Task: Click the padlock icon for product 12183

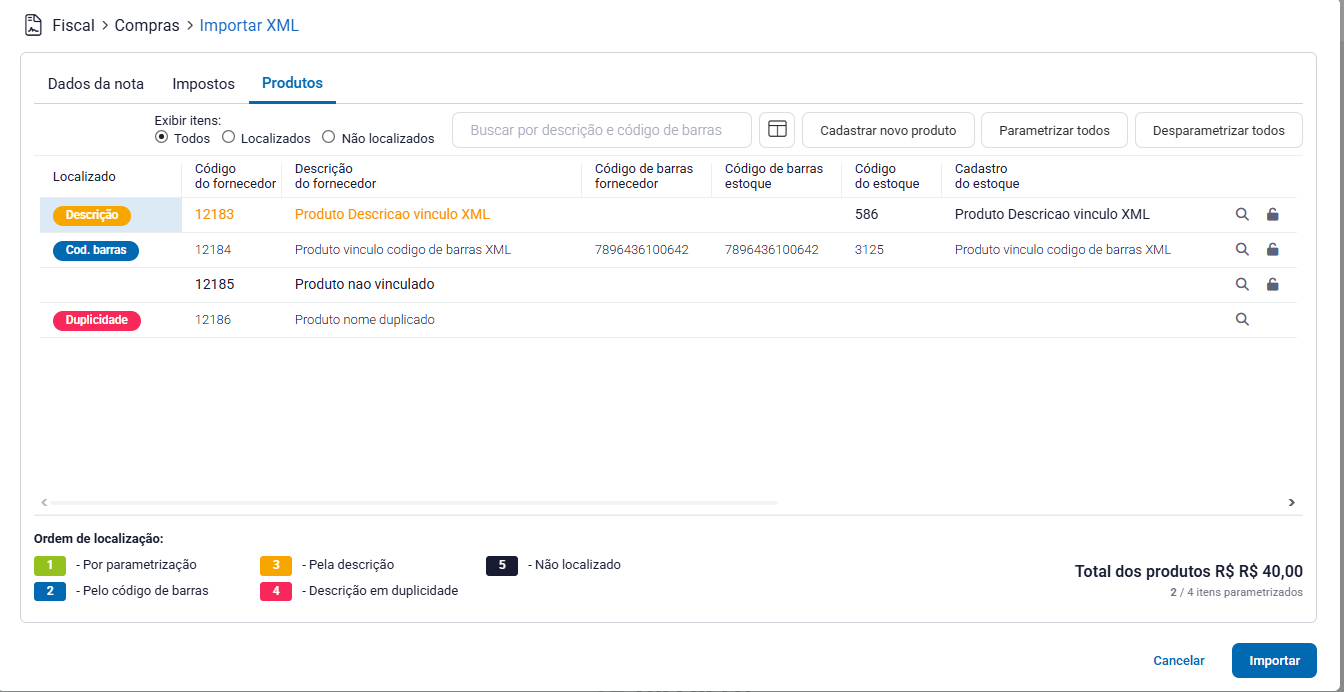Action: (x=1272, y=214)
